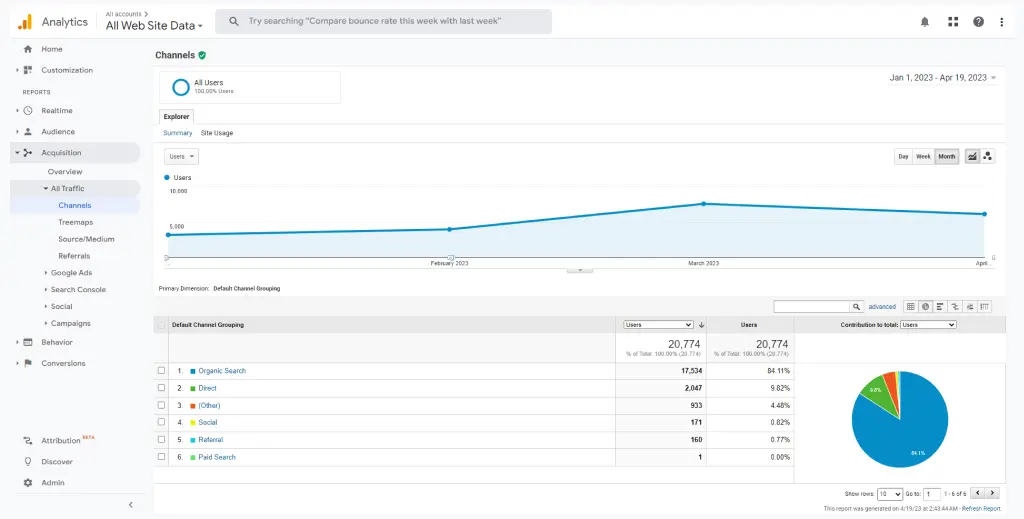Open the Admin gear in sidebar
1024x519 pixels.
[x=28, y=483]
